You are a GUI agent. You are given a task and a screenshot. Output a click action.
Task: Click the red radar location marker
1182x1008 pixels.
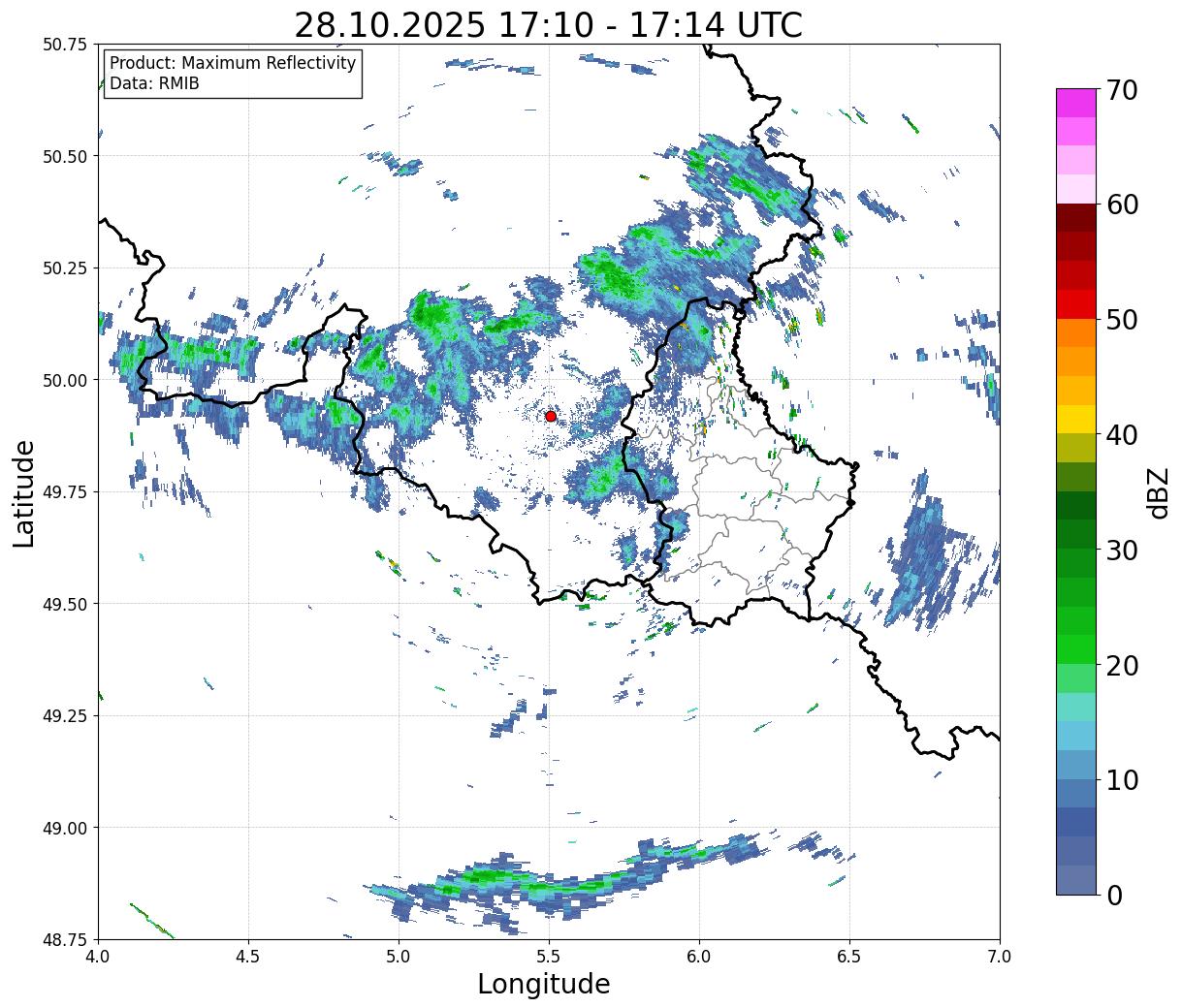coord(551,416)
